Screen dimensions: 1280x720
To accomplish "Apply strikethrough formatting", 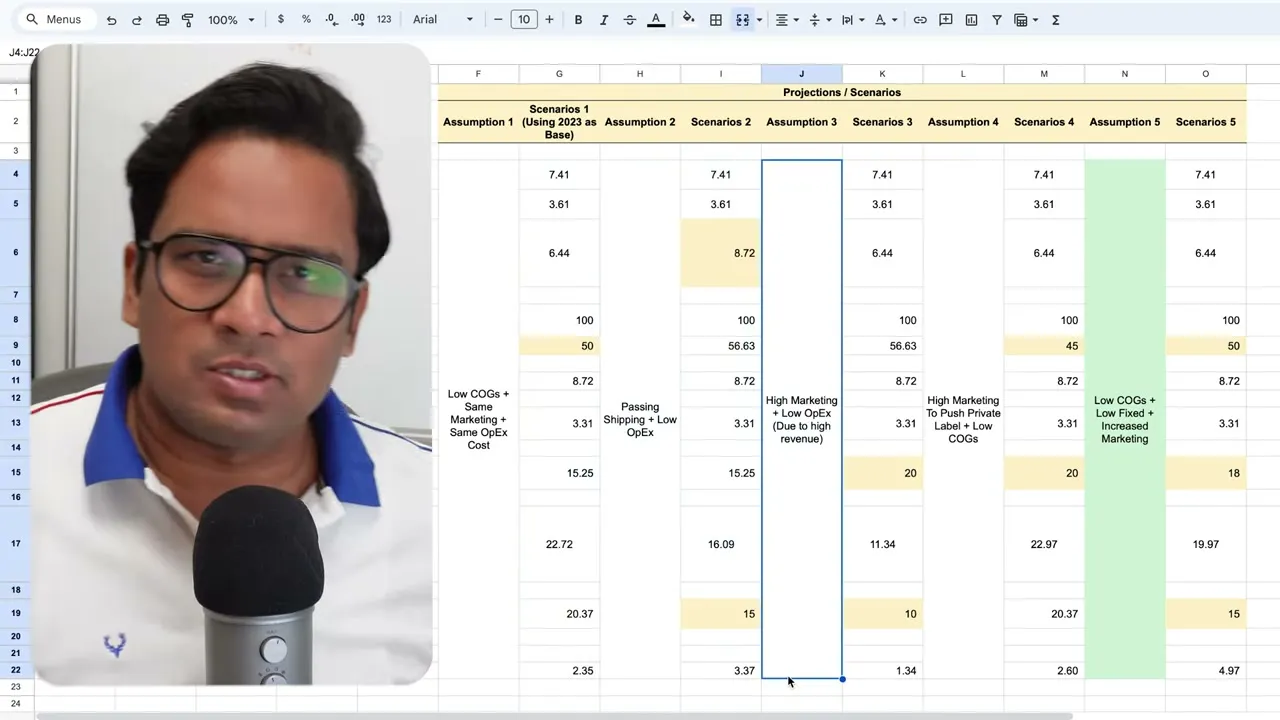I will click(629, 20).
